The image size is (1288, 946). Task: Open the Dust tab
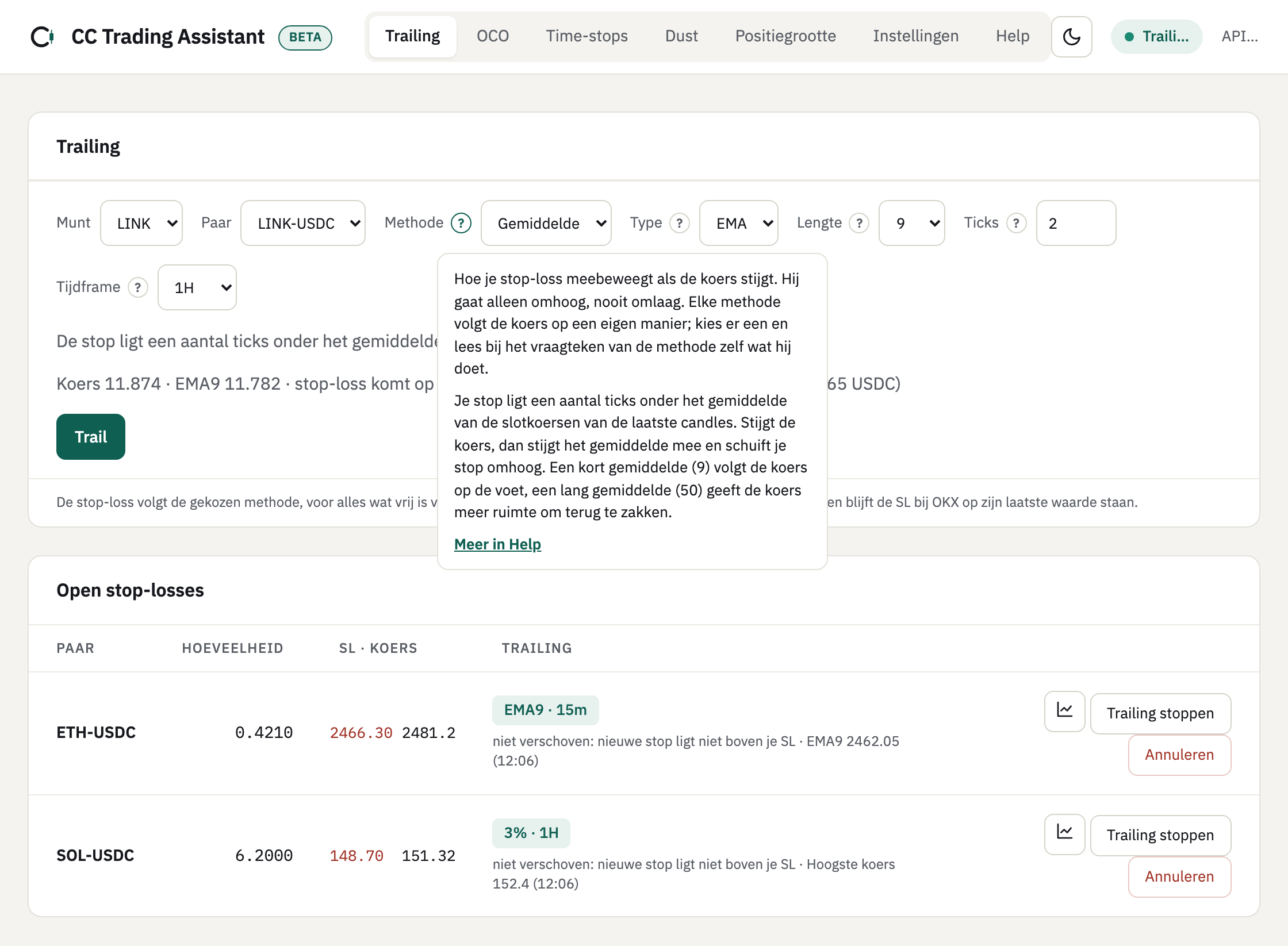pos(681,36)
